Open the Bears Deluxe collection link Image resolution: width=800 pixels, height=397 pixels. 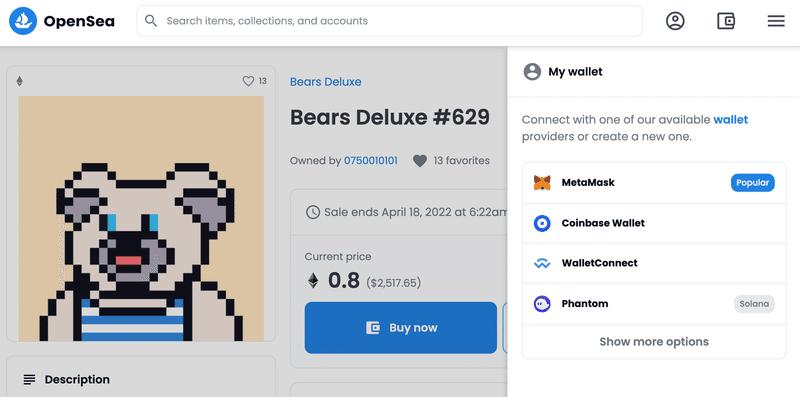point(326,82)
